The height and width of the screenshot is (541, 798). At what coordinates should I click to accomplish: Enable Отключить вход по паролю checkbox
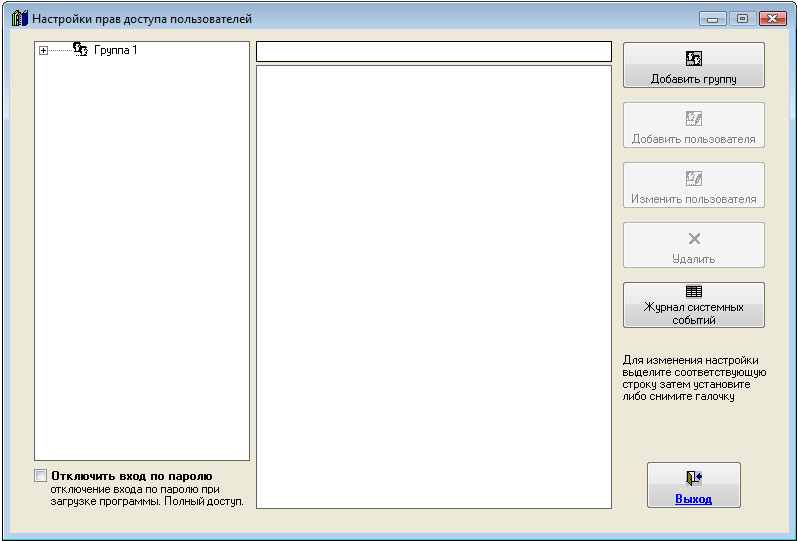pos(40,476)
